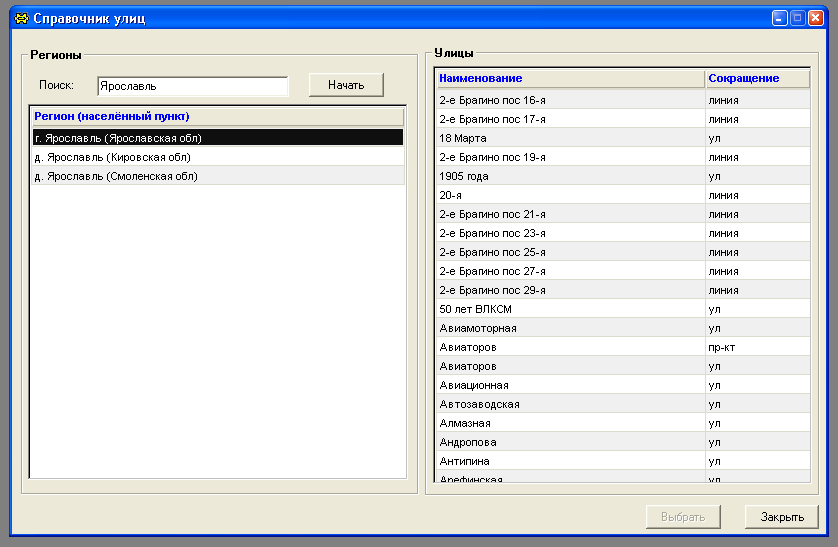Screen dimensions: 838x547
Task: Focus the Поиск search input field
Action: click(x=192, y=86)
